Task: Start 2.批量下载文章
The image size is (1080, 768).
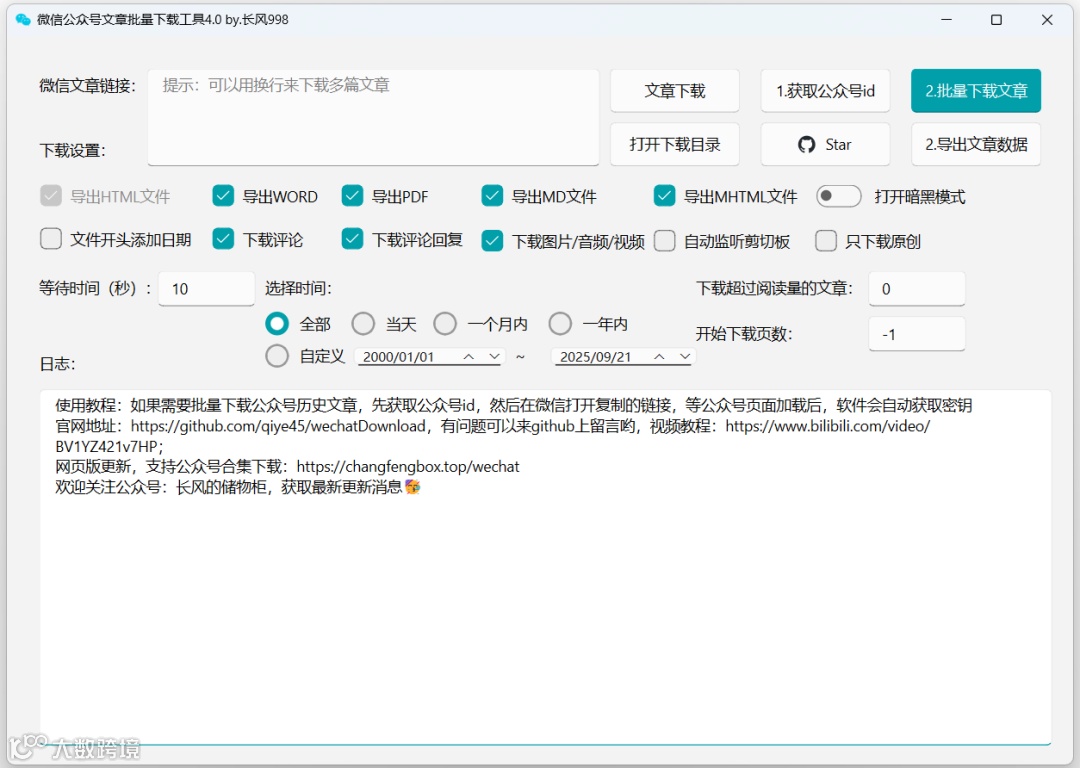Action: (x=975, y=91)
